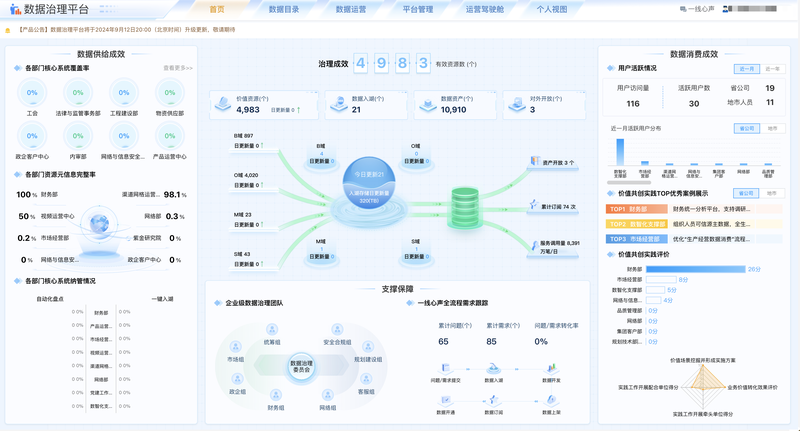Click the 市场经营部 8分 rating bar

[x=661, y=280]
